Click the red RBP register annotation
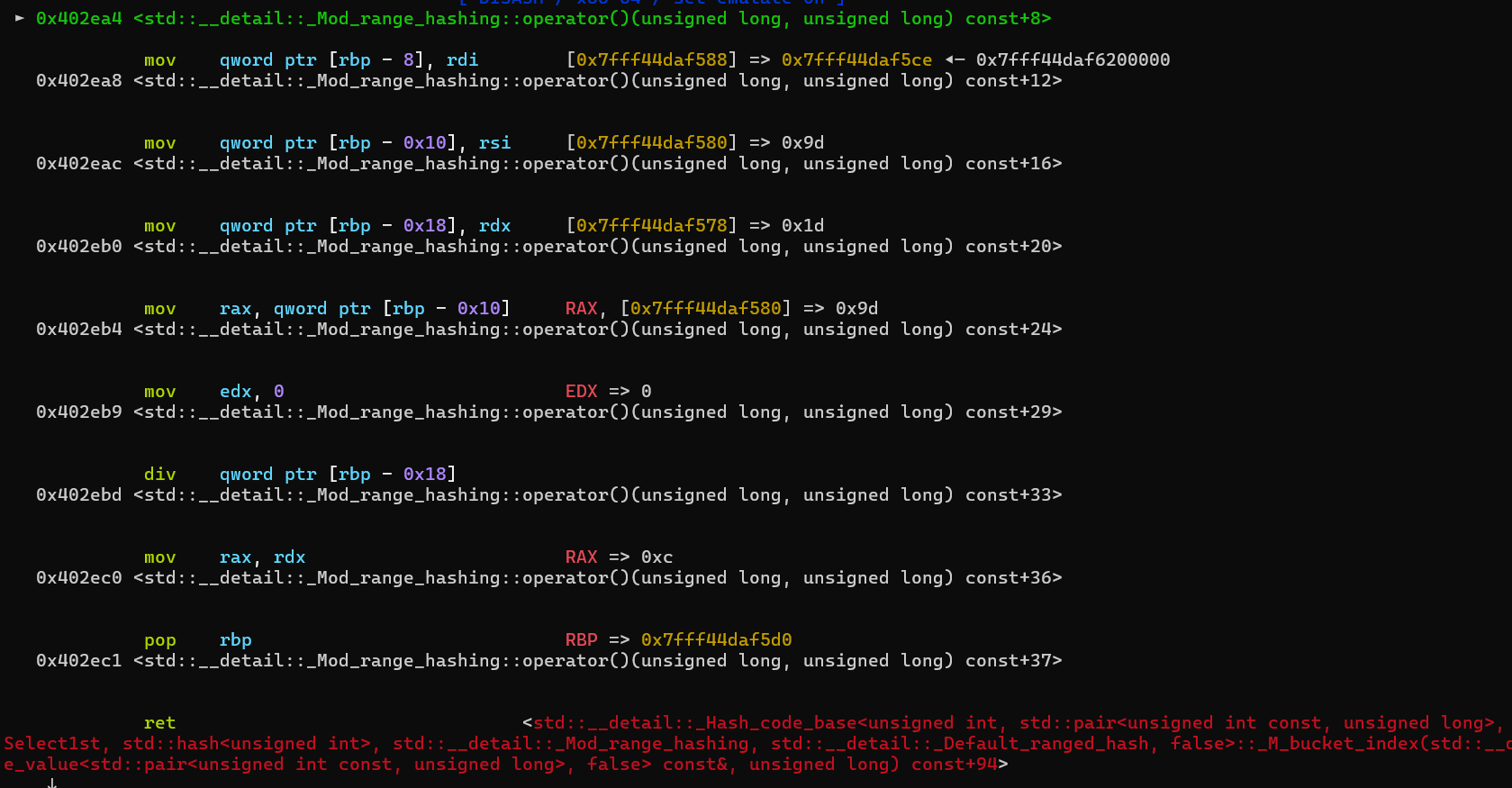Image resolution: width=1512 pixels, height=788 pixels. [x=581, y=639]
